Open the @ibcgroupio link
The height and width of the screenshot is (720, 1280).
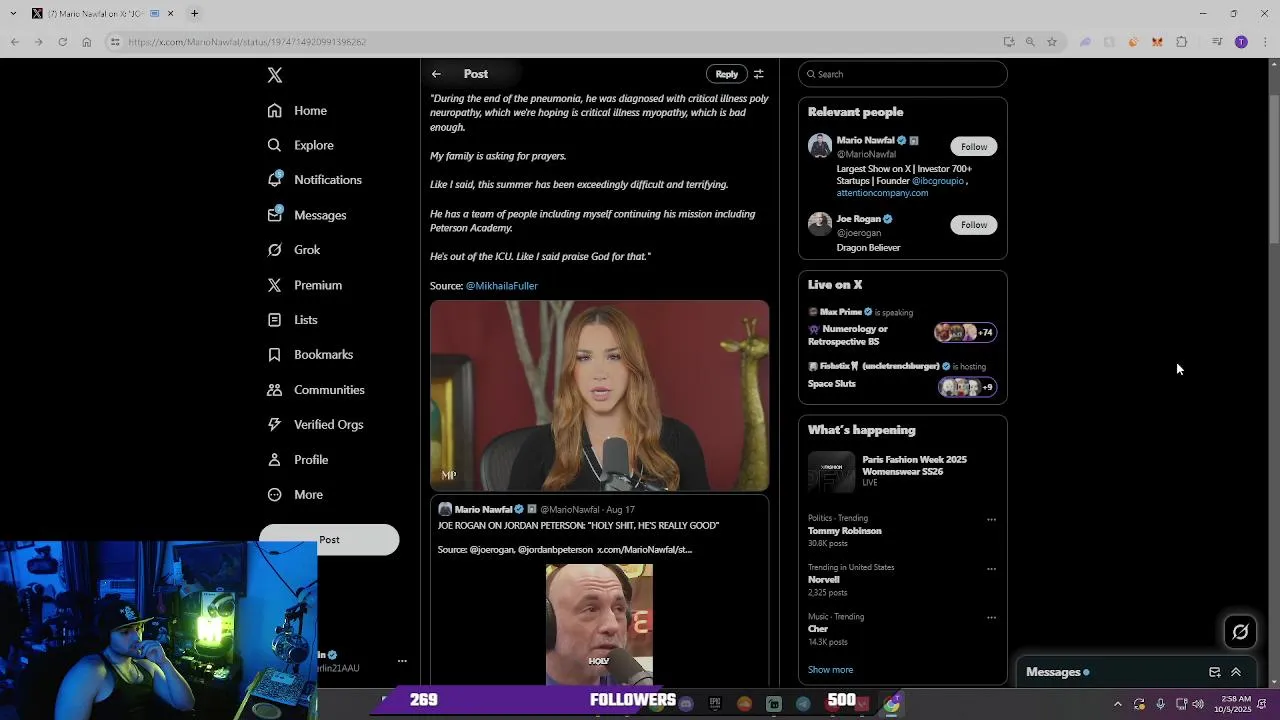coord(938,181)
